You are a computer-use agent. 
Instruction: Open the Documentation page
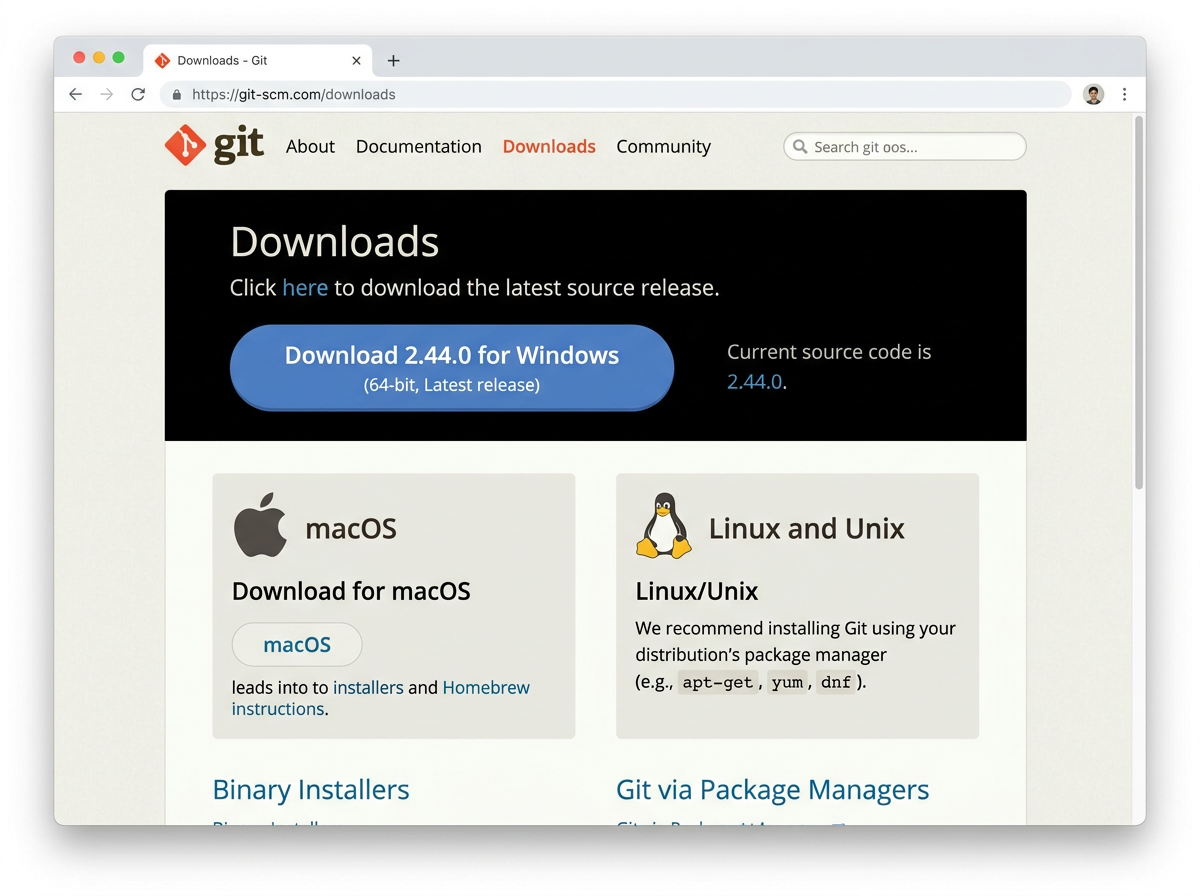point(418,146)
